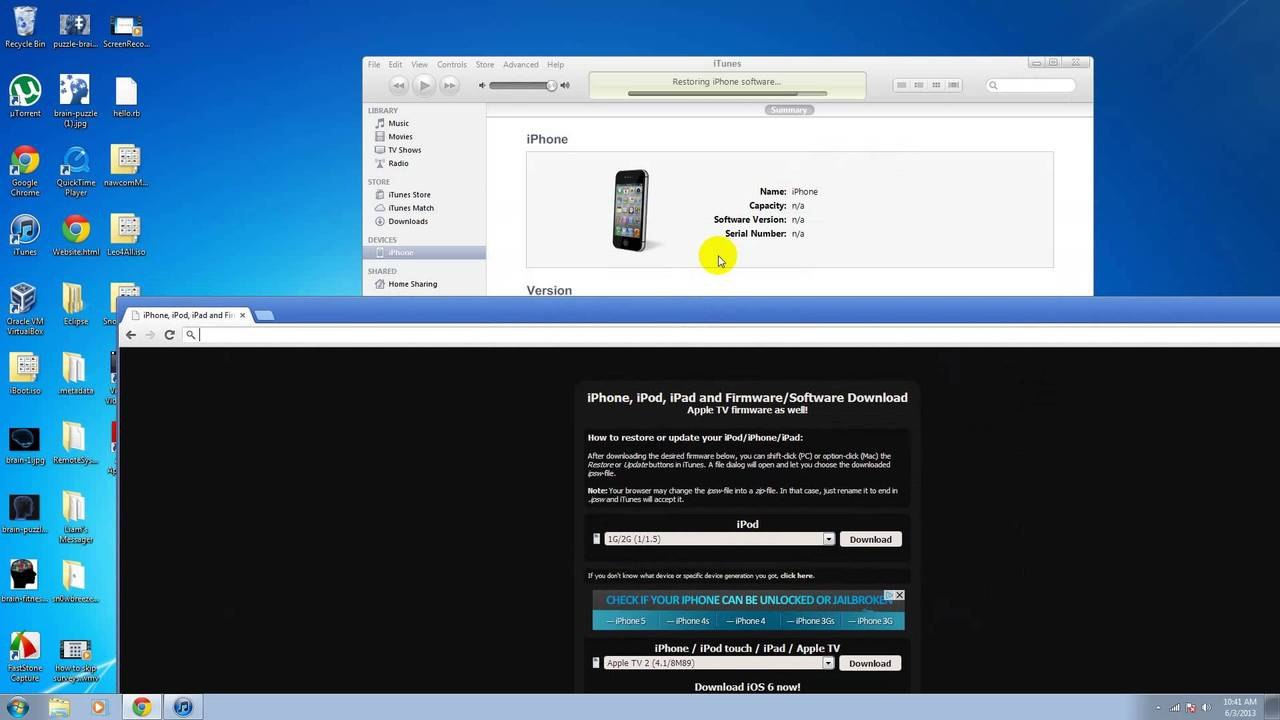Open Oracle VM VirtualBox desktop icon
Image resolution: width=1280 pixels, height=720 pixels.
click(25, 309)
